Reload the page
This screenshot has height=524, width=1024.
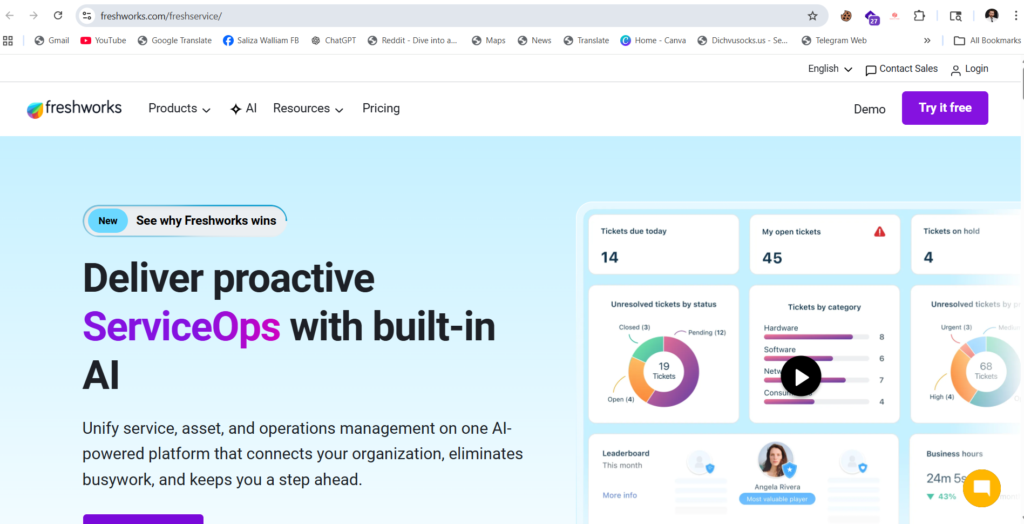coord(58,16)
